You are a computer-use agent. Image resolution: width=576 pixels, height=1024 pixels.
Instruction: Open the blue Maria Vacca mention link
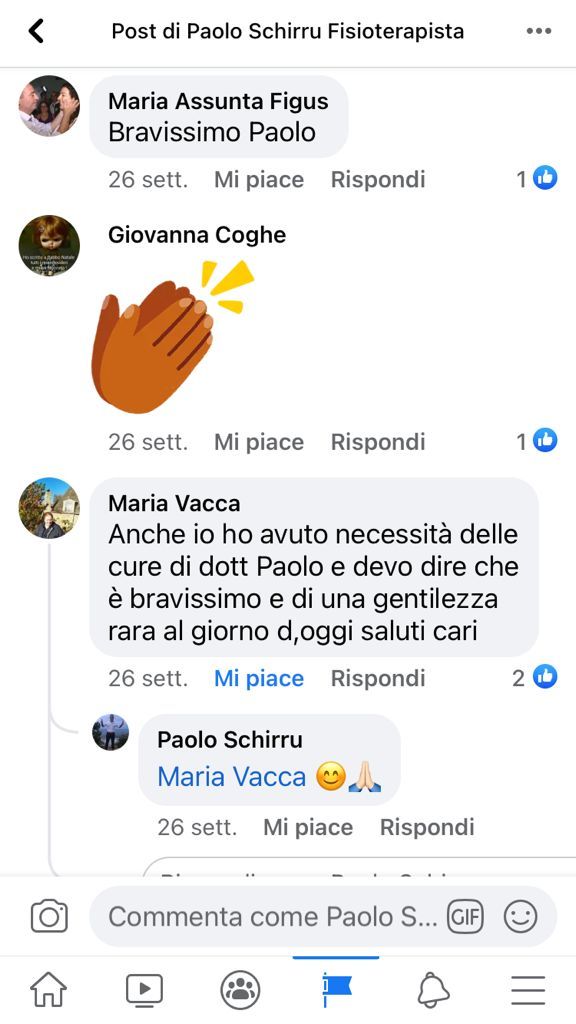(232, 776)
